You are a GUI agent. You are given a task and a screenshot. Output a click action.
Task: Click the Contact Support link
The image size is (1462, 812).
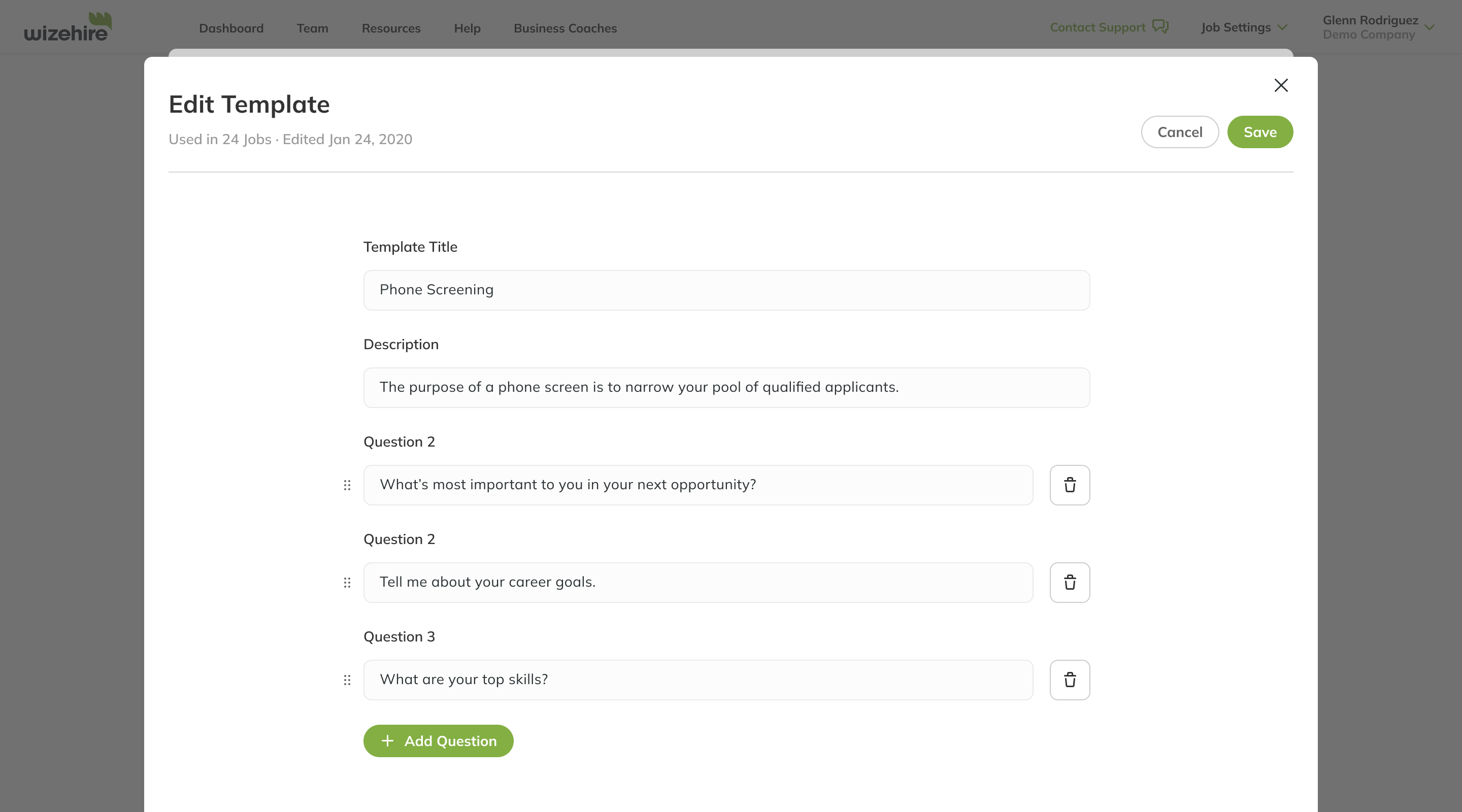pyautogui.click(x=1098, y=27)
